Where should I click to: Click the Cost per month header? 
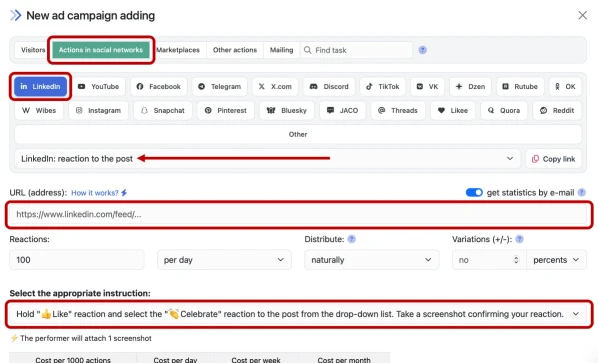pyautogui.click(x=344, y=360)
